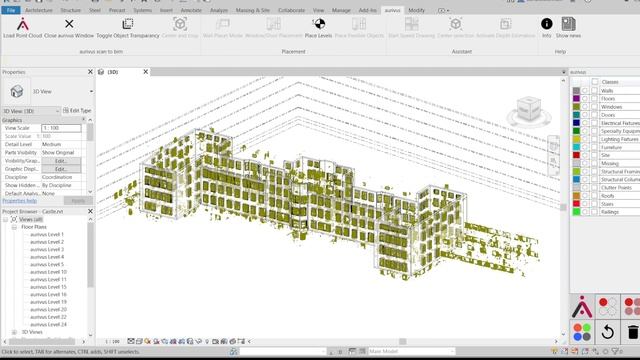
Task: Click the Start Speed Drawing icon
Action: pyautogui.click(x=411, y=24)
